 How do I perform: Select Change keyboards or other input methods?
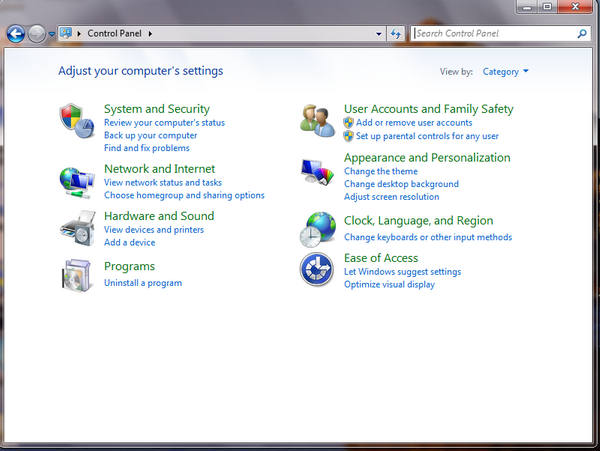pyautogui.click(x=428, y=237)
